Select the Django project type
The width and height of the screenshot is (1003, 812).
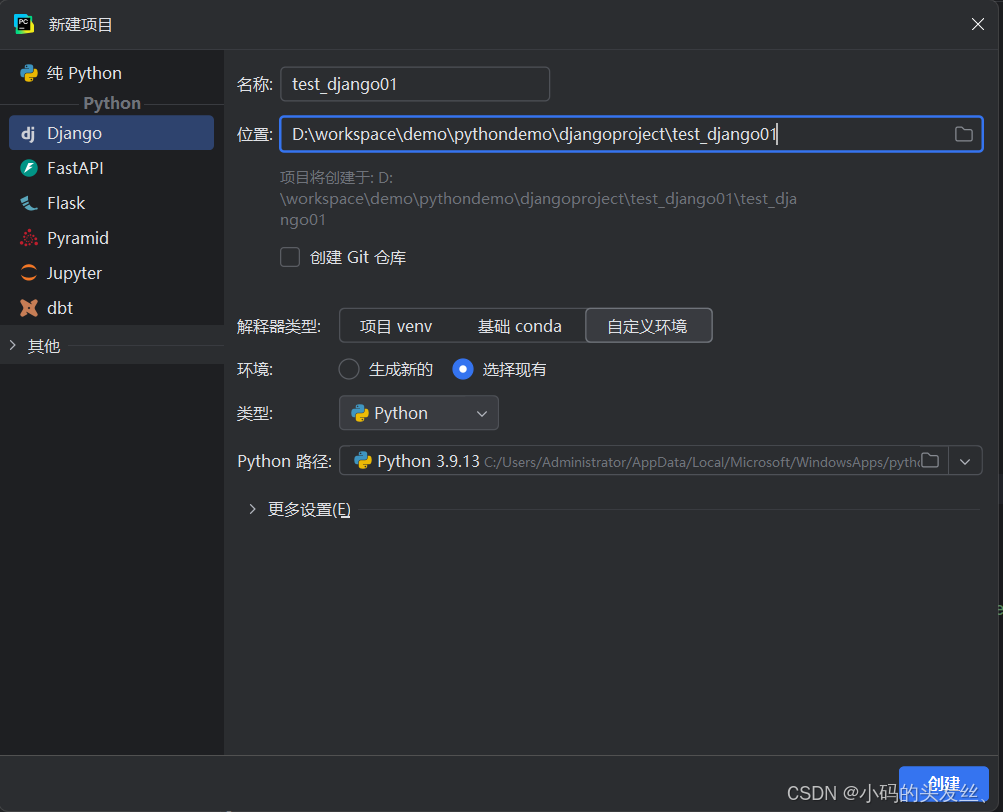click(x=111, y=133)
